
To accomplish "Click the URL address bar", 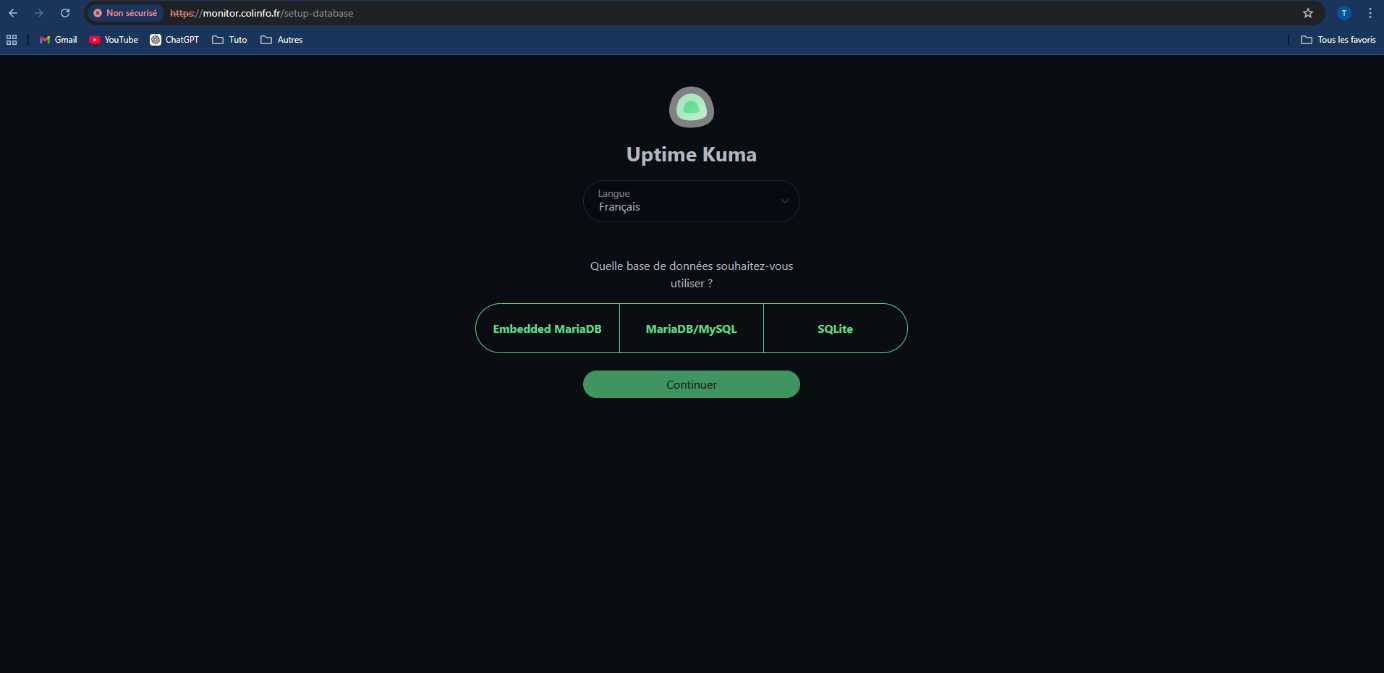I will (x=700, y=13).
